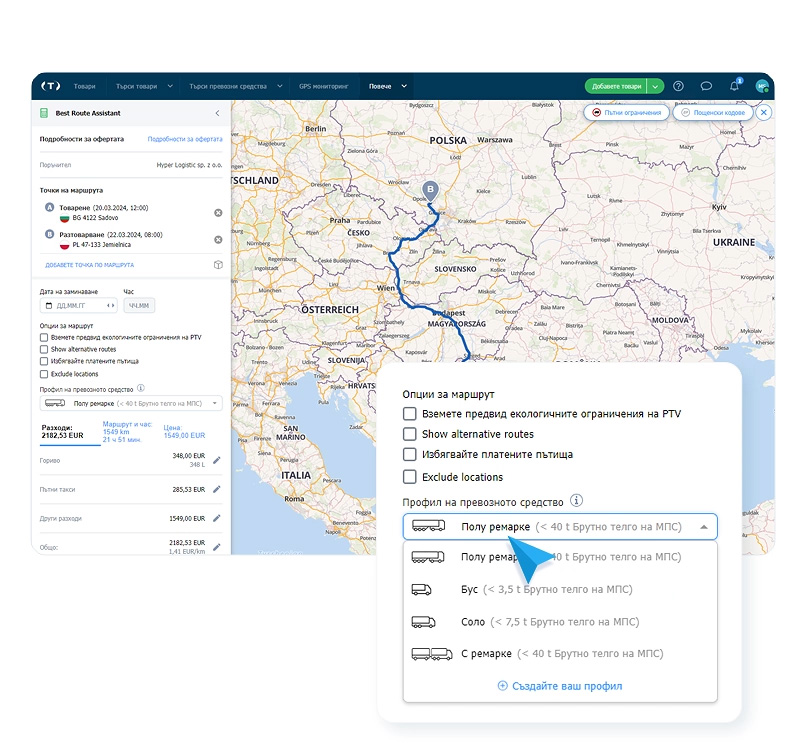This screenshot has width=800, height=750.
Task: Open the user avatar menu
Action: [x=762, y=86]
